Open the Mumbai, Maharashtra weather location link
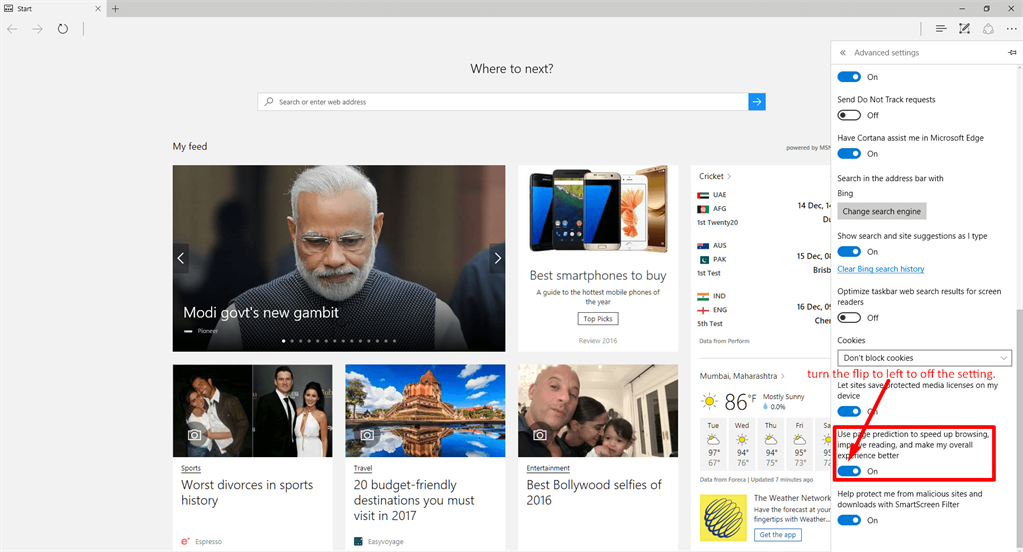This screenshot has width=1023, height=552. tap(742, 376)
